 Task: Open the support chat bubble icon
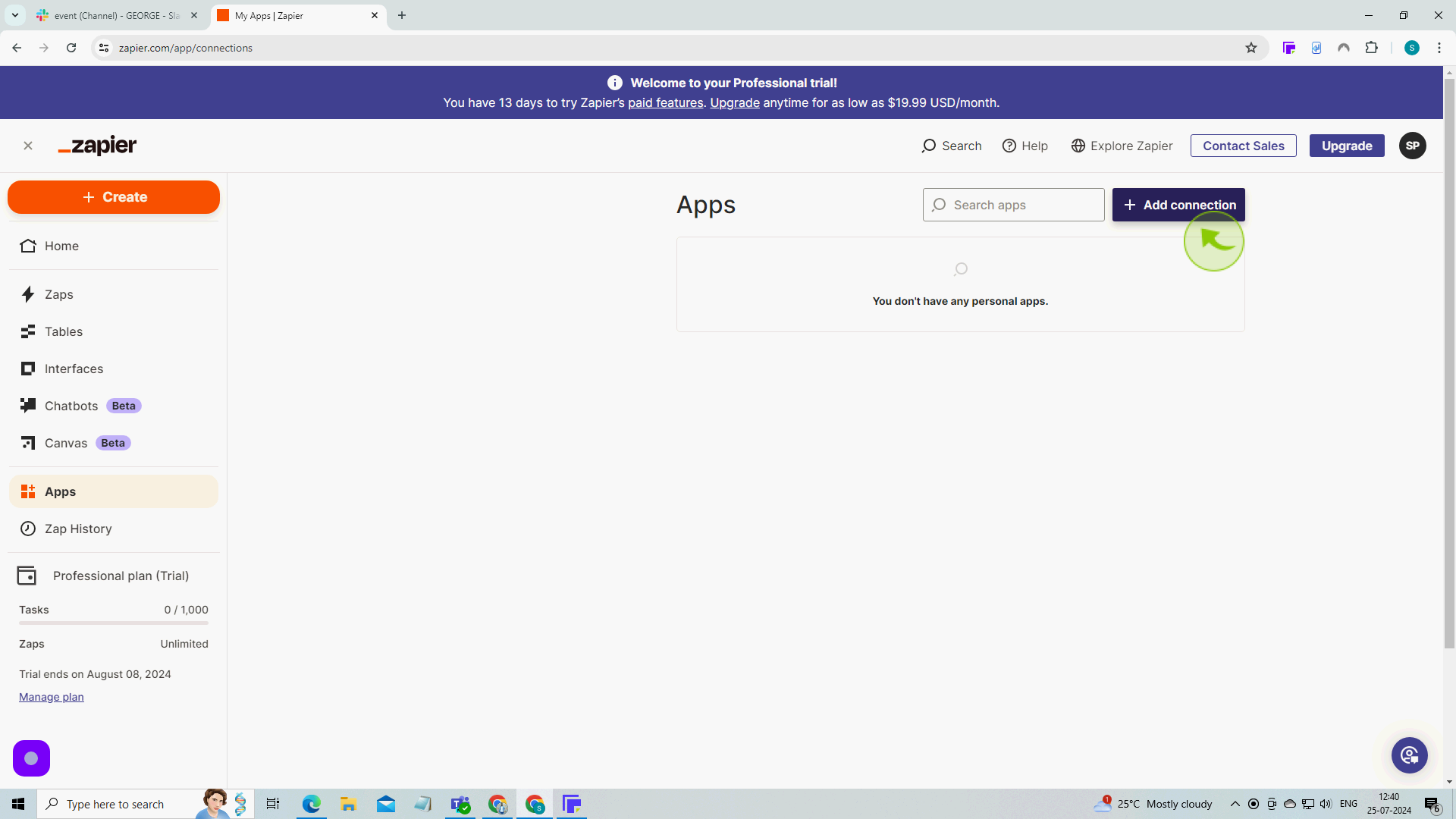point(1410,755)
